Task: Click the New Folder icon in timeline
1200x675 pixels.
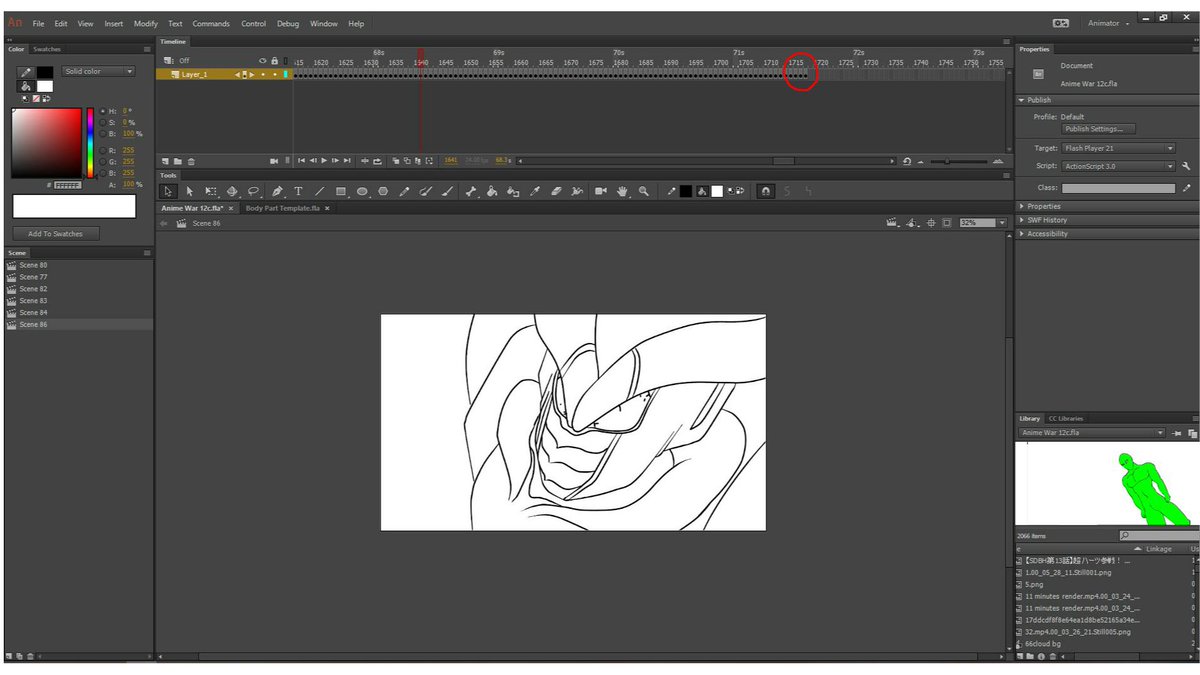Action: point(178,161)
